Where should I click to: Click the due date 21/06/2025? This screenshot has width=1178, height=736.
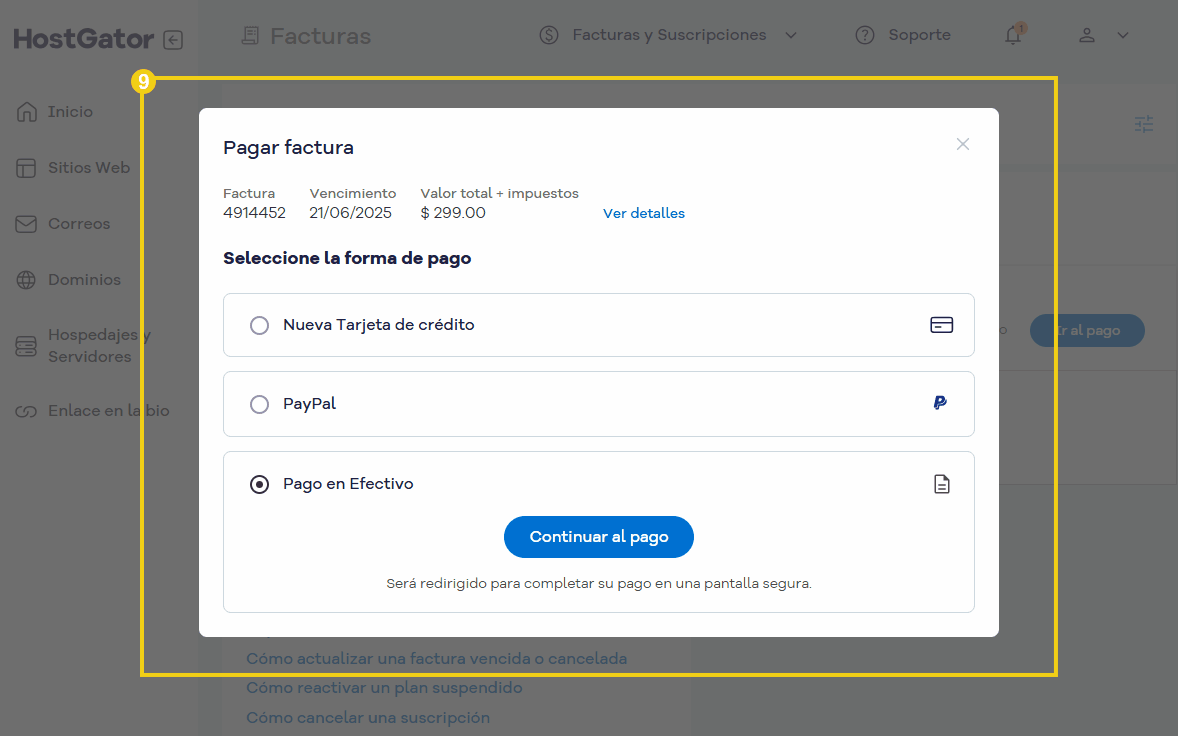[350, 213]
